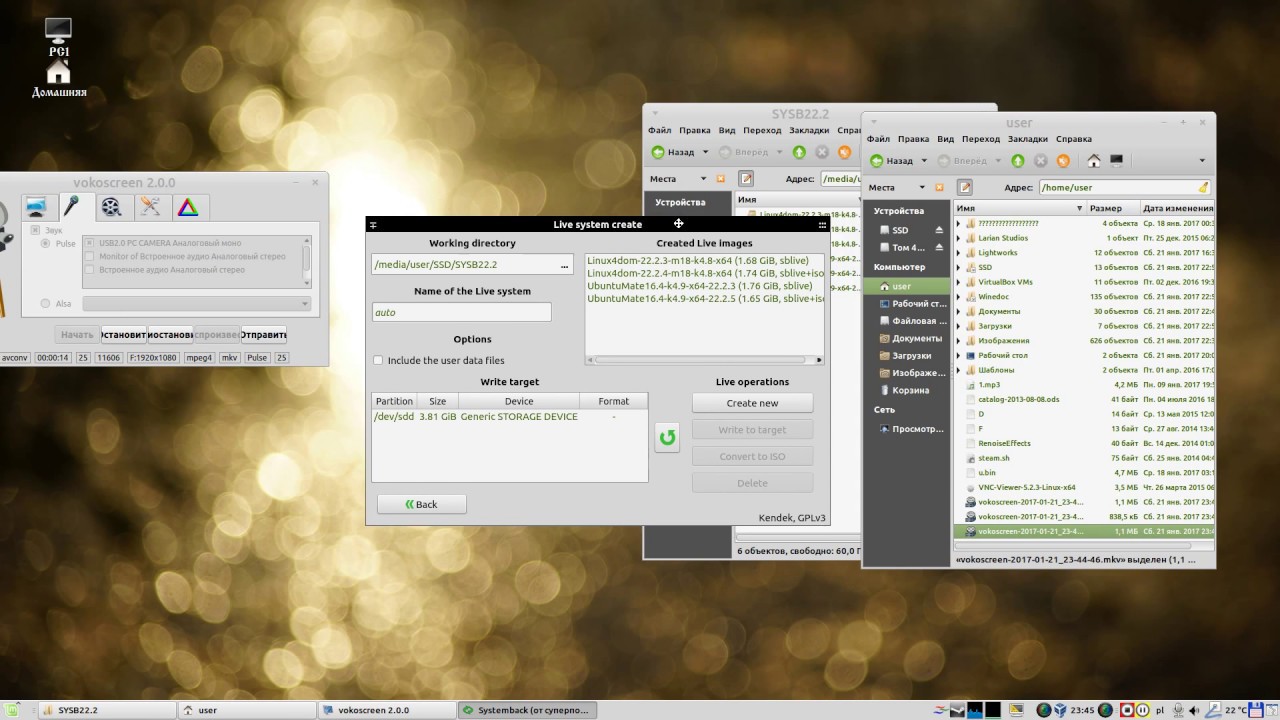
Task: Open Правка menu in user window
Action: (x=913, y=139)
